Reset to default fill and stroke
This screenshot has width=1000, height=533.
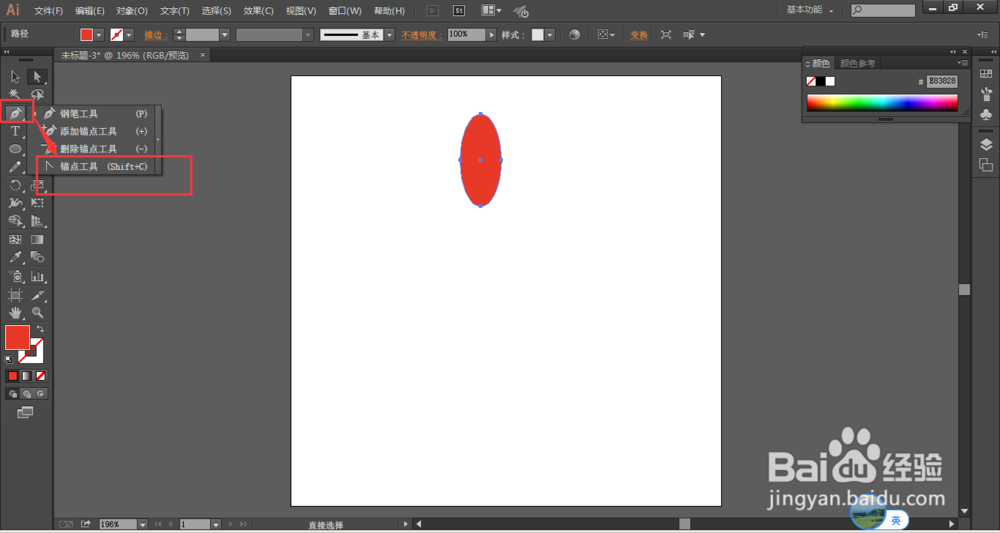(9, 360)
